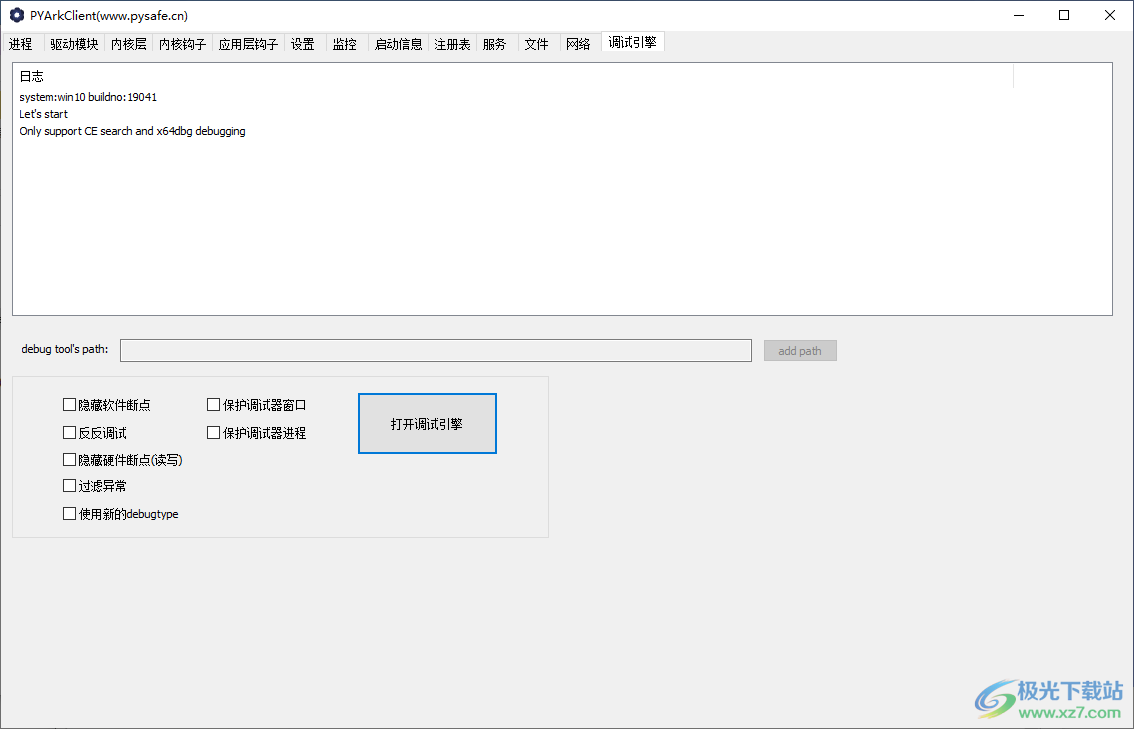Enable the 保护调试器进程 checkbox
Screen dimensions: 1134x729
tap(213, 432)
